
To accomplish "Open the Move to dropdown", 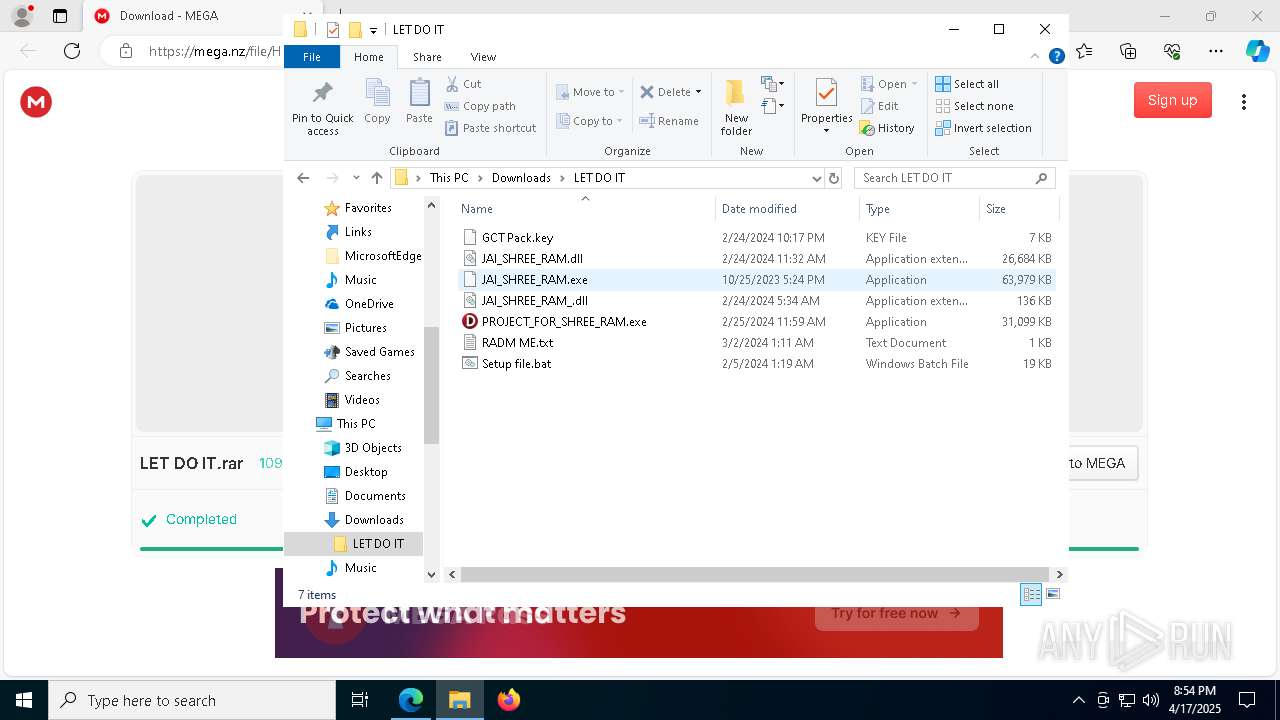I will [x=590, y=92].
